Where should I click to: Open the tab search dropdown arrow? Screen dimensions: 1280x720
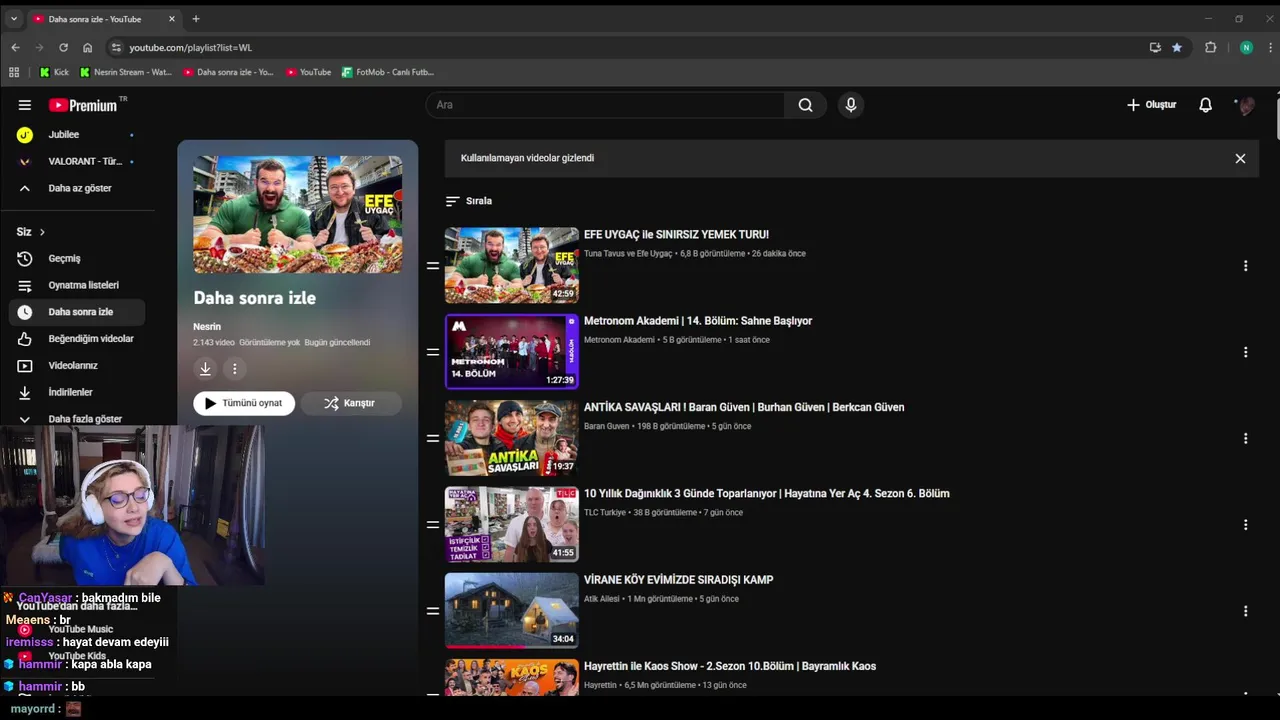pos(13,19)
